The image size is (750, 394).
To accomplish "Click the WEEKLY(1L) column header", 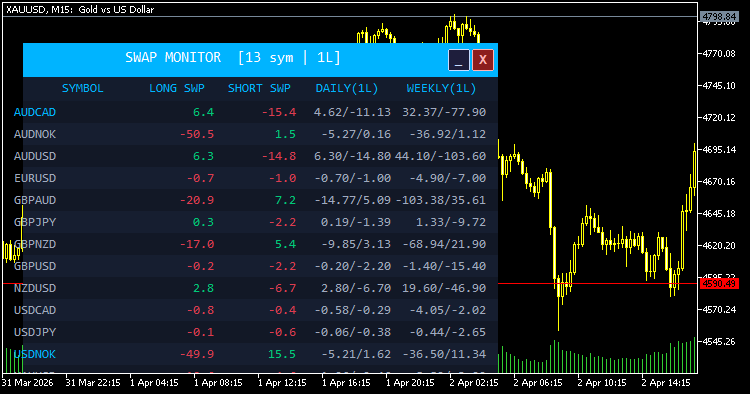I will click(441, 88).
